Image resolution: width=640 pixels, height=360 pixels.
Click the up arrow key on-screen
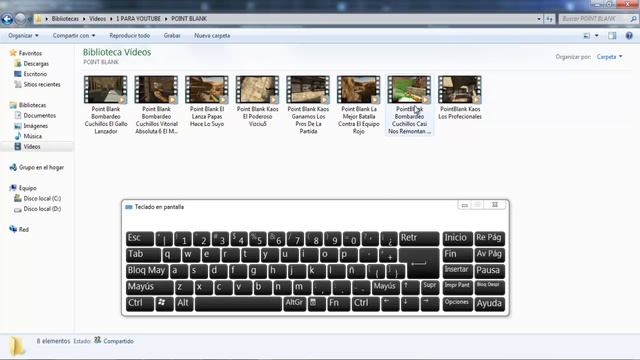(410, 287)
